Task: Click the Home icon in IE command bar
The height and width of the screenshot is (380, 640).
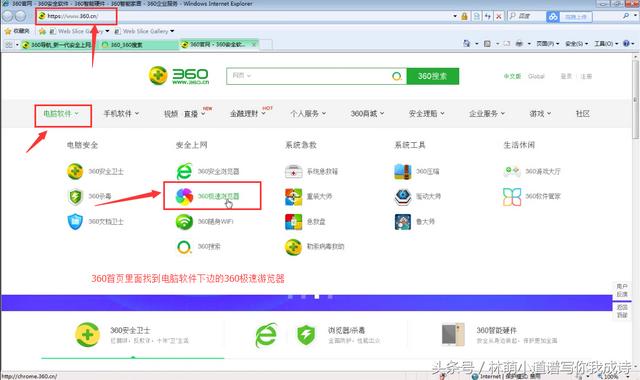Action: (x=467, y=43)
